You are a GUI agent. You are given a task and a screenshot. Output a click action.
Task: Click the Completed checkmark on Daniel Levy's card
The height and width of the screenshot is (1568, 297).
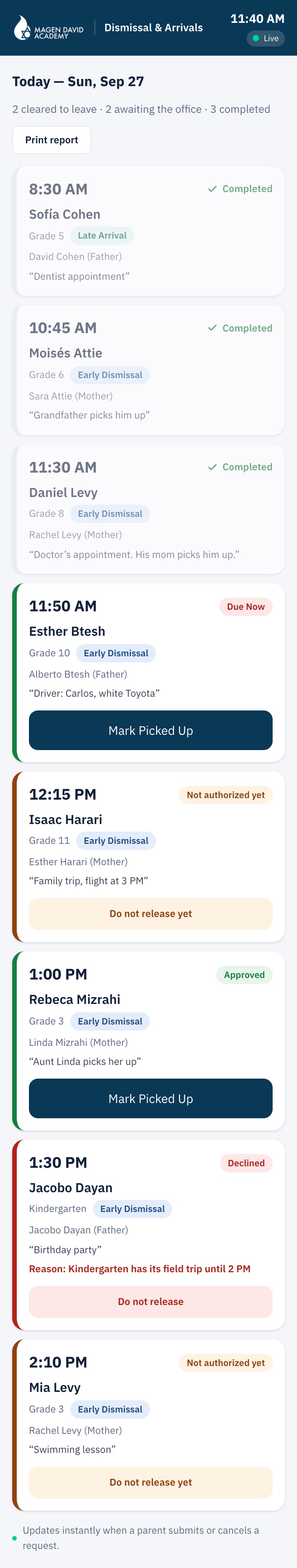click(x=212, y=467)
